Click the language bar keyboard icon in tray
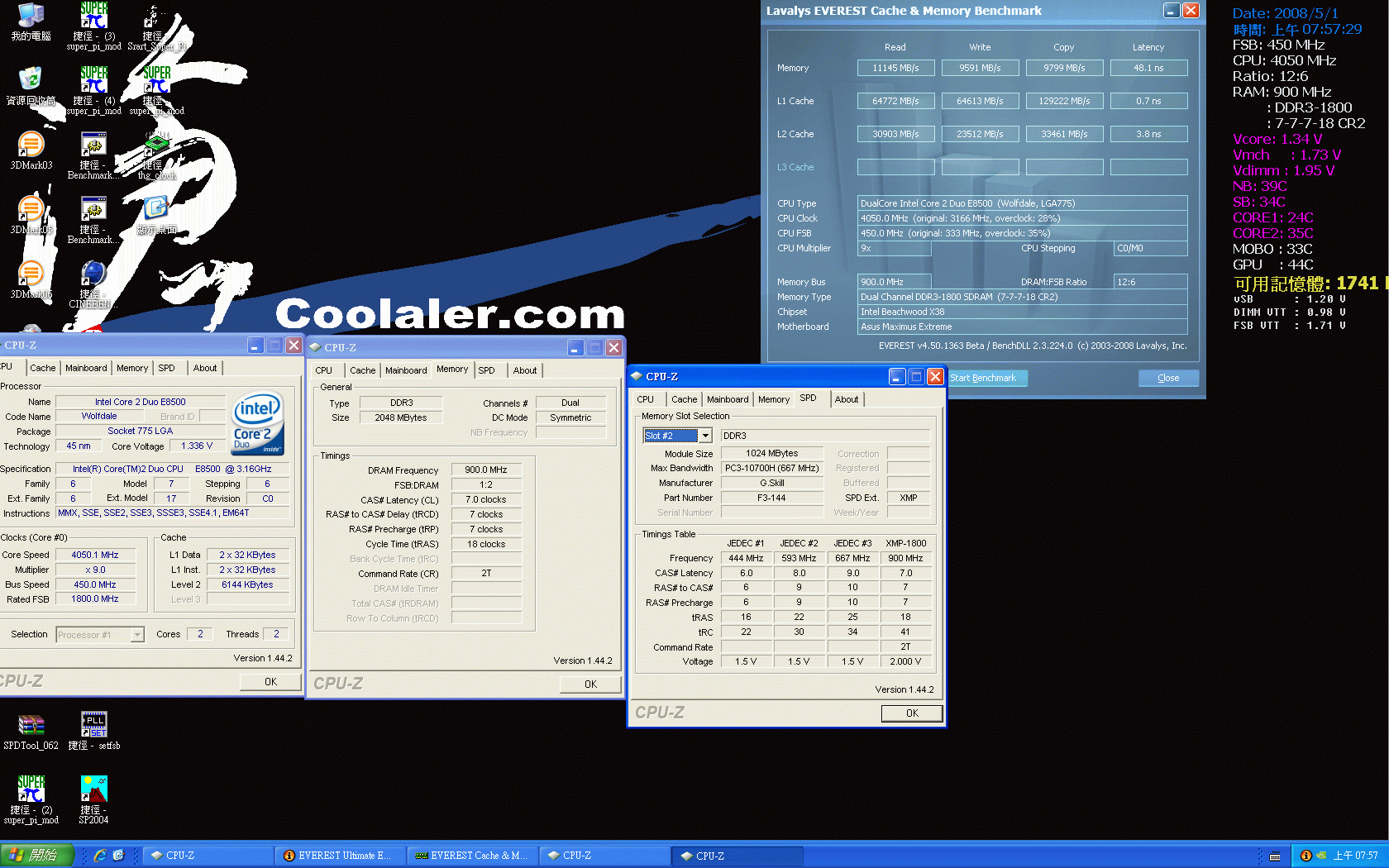The width and height of the screenshot is (1389, 868). (x=1275, y=856)
